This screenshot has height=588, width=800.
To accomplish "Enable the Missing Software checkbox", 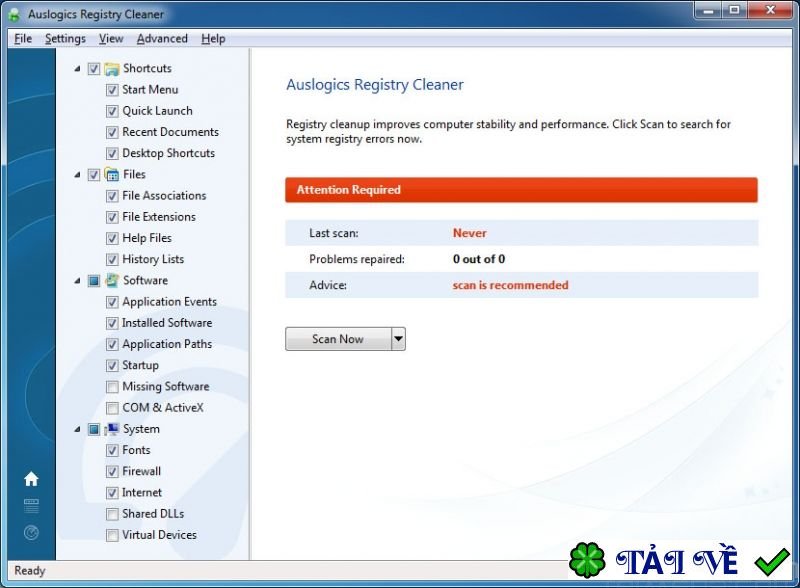I will (x=112, y=387).
